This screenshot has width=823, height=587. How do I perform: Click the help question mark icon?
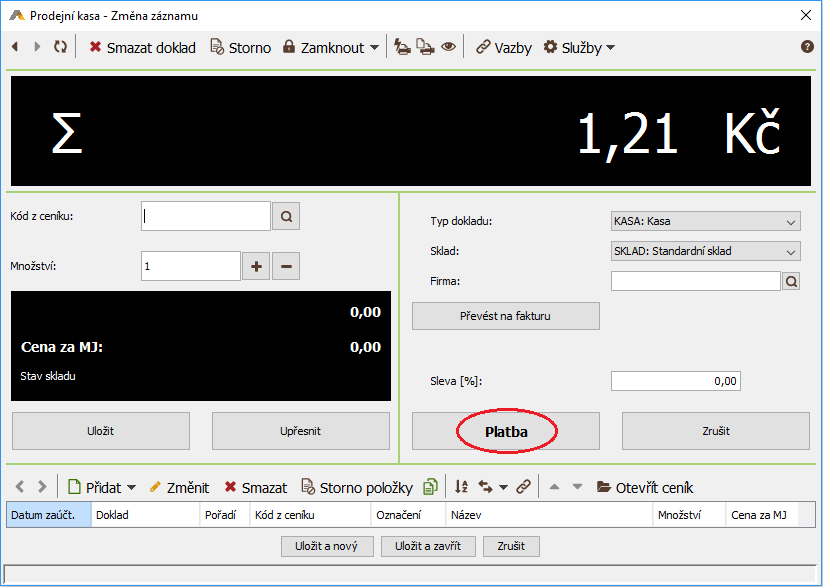click(807, 47)
